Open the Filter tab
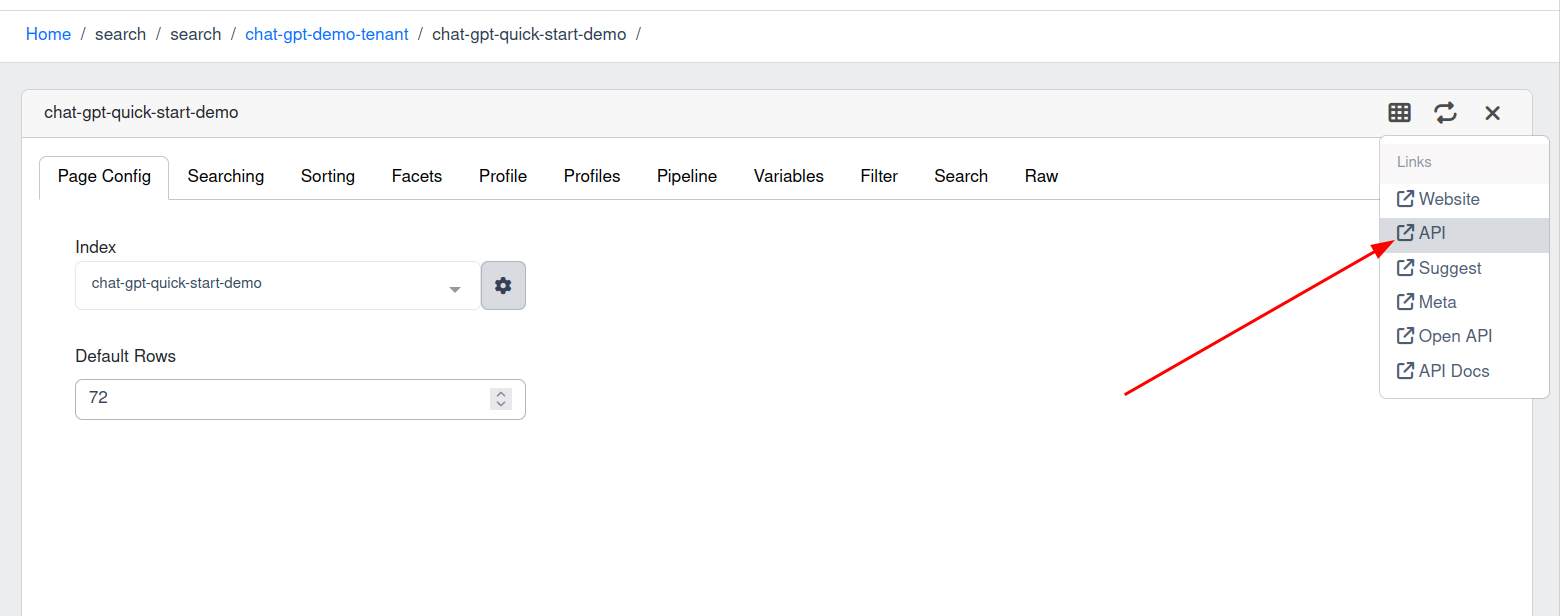This screenshot has height=616, width=1560. pos(879,177)
